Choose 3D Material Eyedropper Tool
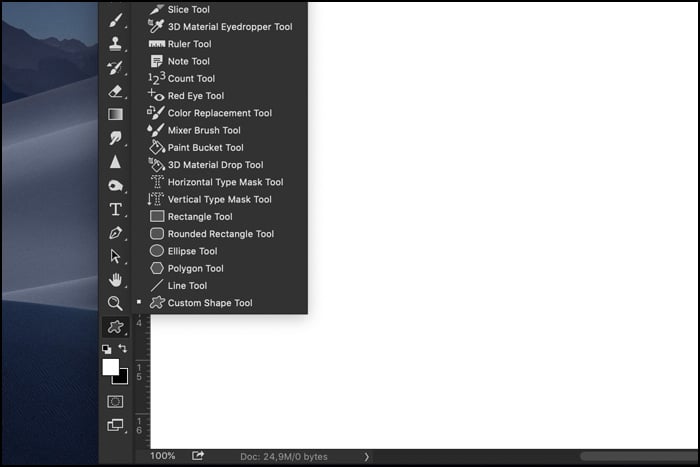The width and height of the screenshot is (700, 467). point(220,27)
